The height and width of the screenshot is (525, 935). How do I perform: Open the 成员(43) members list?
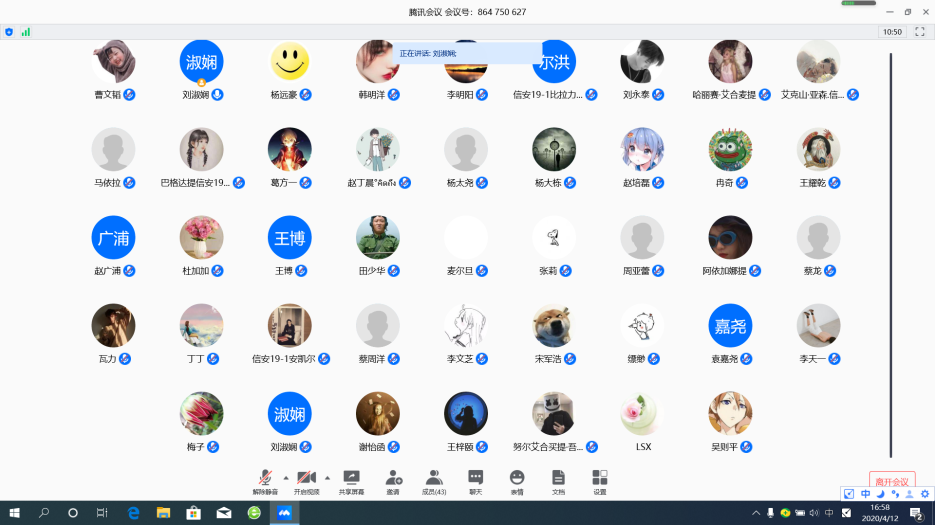434,481
